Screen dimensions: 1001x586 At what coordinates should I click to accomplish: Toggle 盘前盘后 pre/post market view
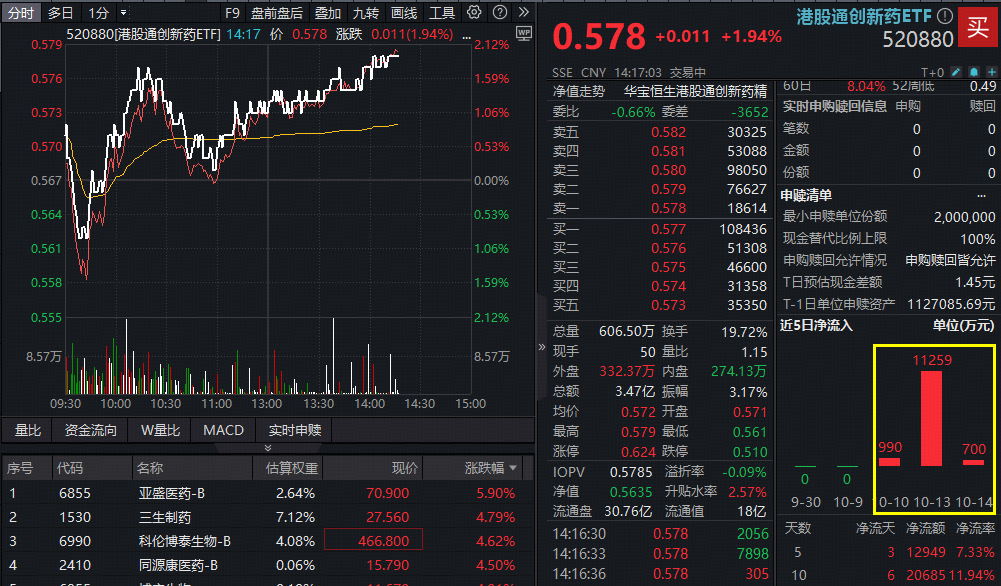point(277,13)
